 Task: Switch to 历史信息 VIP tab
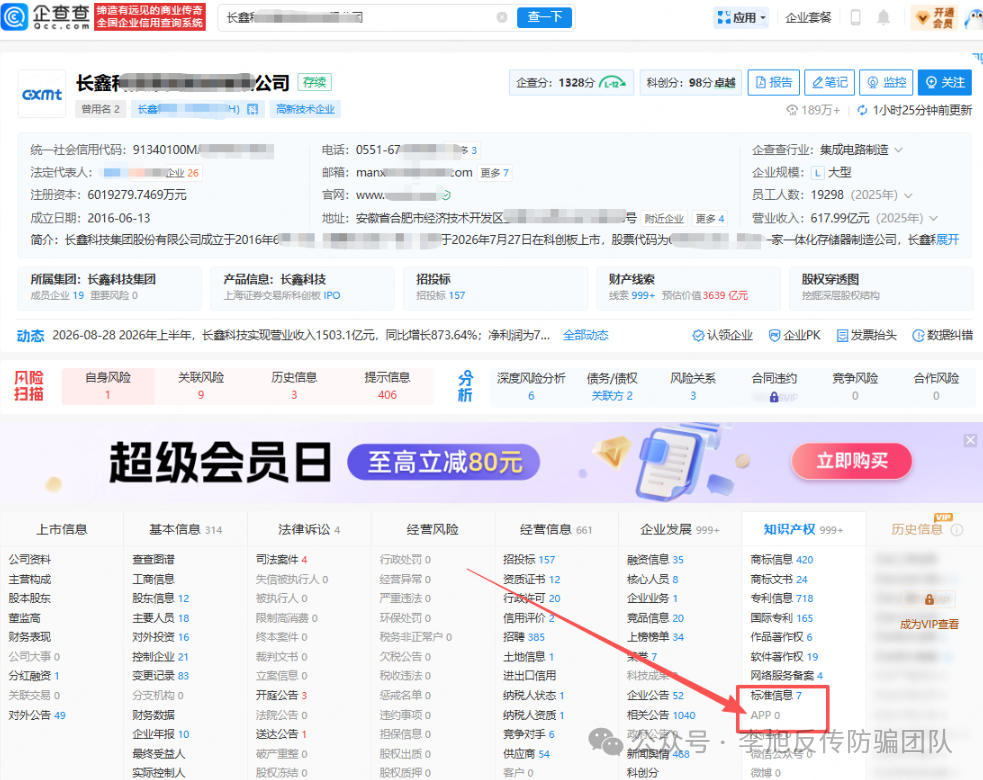click(917, 530)
